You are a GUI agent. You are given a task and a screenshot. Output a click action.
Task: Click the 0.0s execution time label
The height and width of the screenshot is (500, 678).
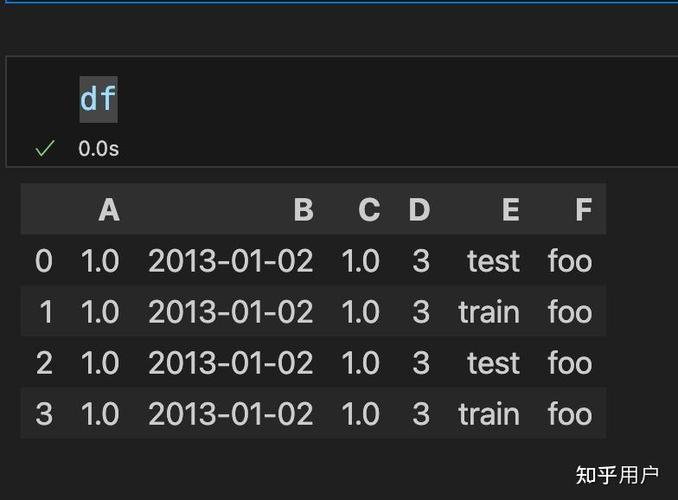[99, 149]
